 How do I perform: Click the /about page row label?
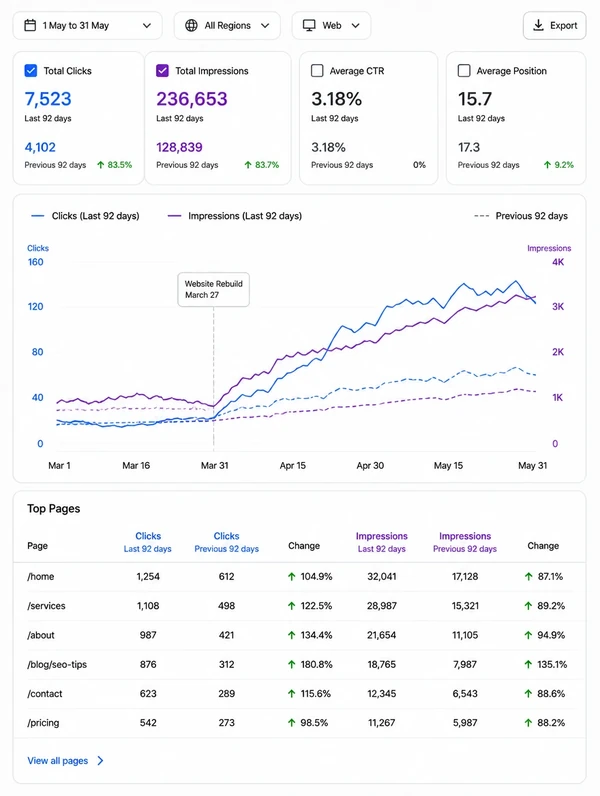click(x=41, y=635)
